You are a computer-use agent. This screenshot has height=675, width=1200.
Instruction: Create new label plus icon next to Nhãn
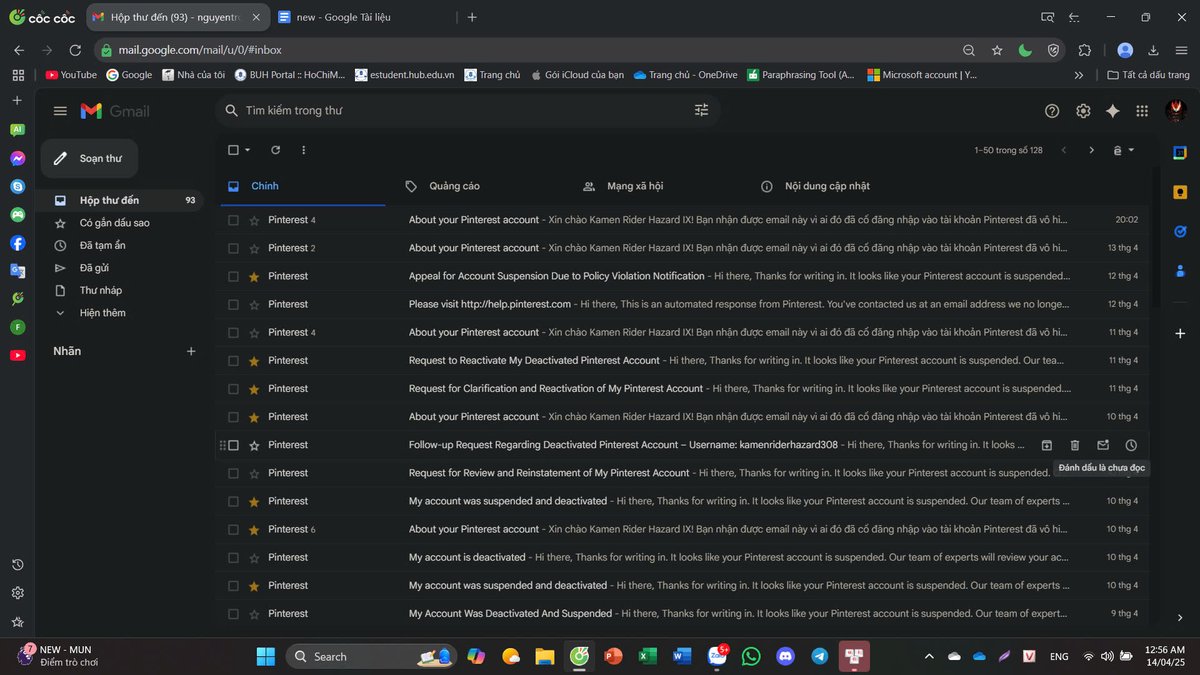pos(191,351)
